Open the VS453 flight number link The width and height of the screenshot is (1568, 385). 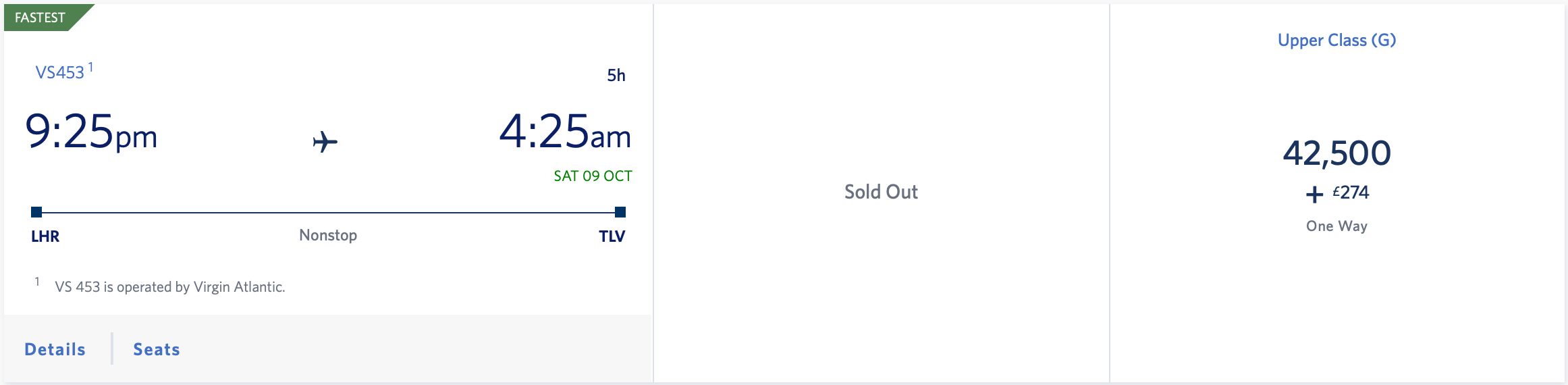point(60,72)
